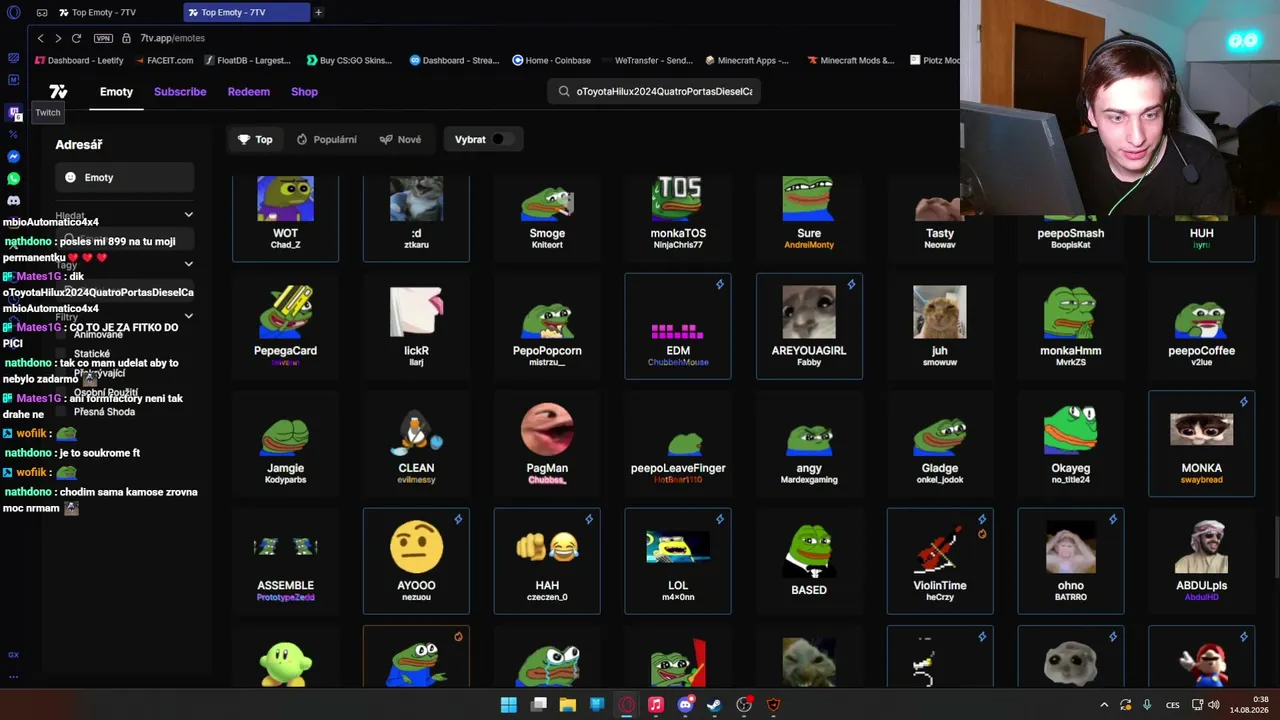Open a new browser tab with plus

[x=318, y=12]
